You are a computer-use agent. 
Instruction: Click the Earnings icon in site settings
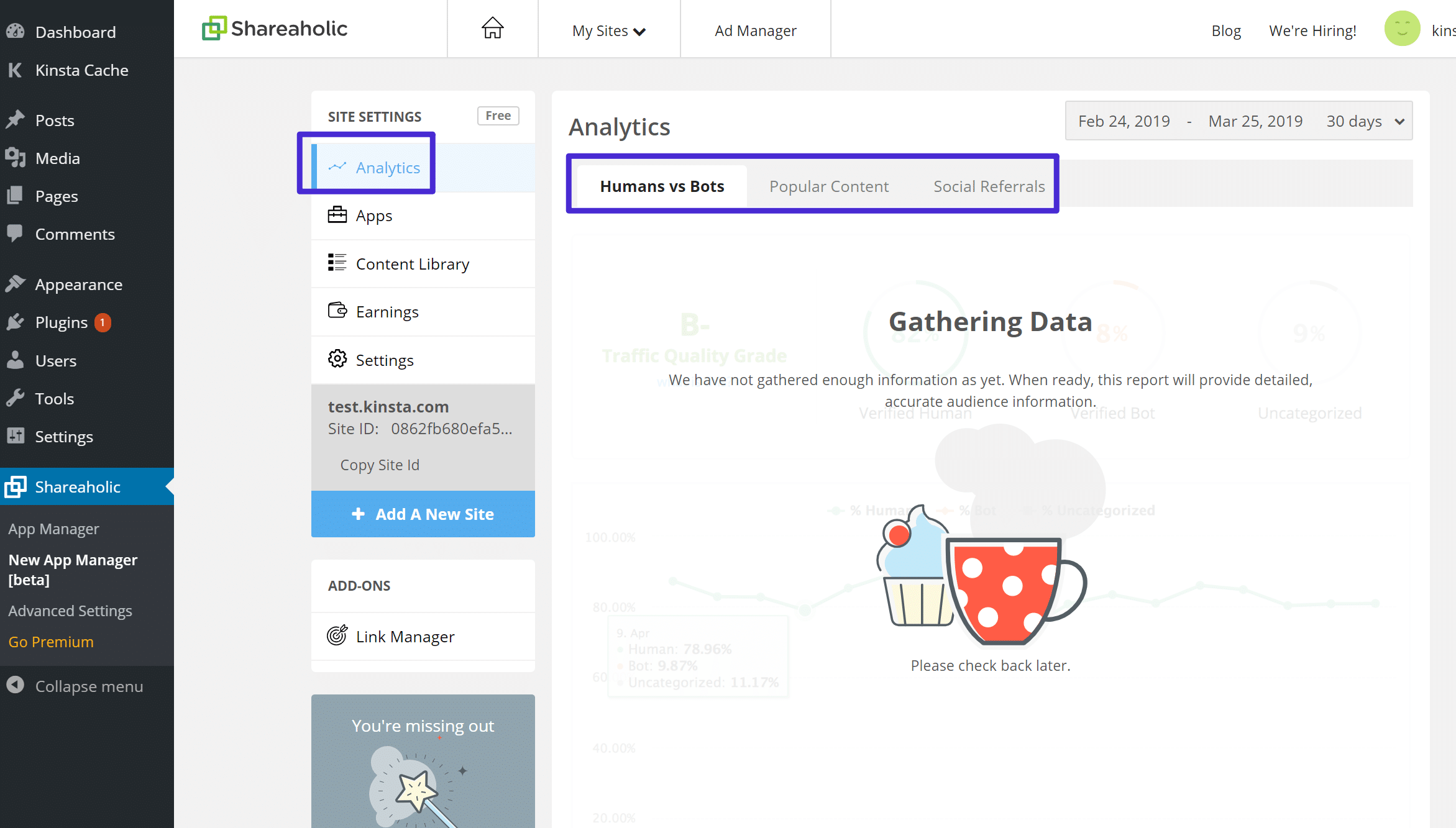337,311
